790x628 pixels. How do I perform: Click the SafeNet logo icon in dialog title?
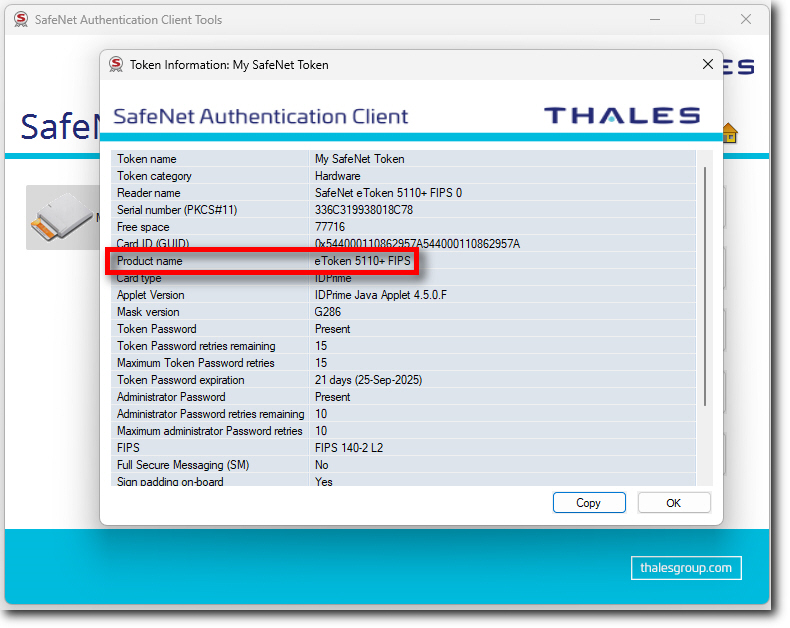(x=116, y=65)
